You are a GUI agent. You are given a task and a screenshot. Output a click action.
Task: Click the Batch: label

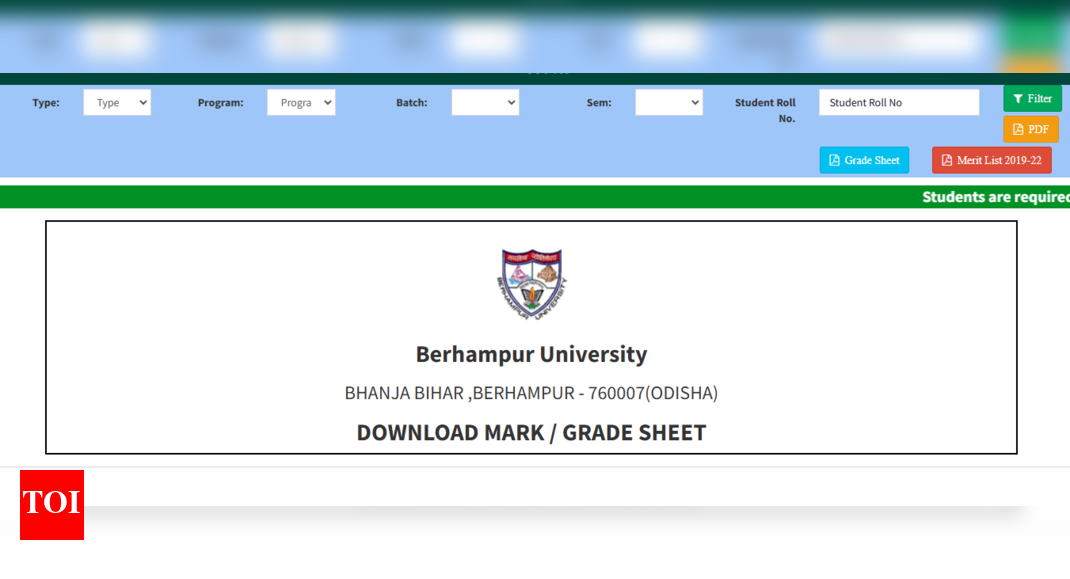point(411,102)
